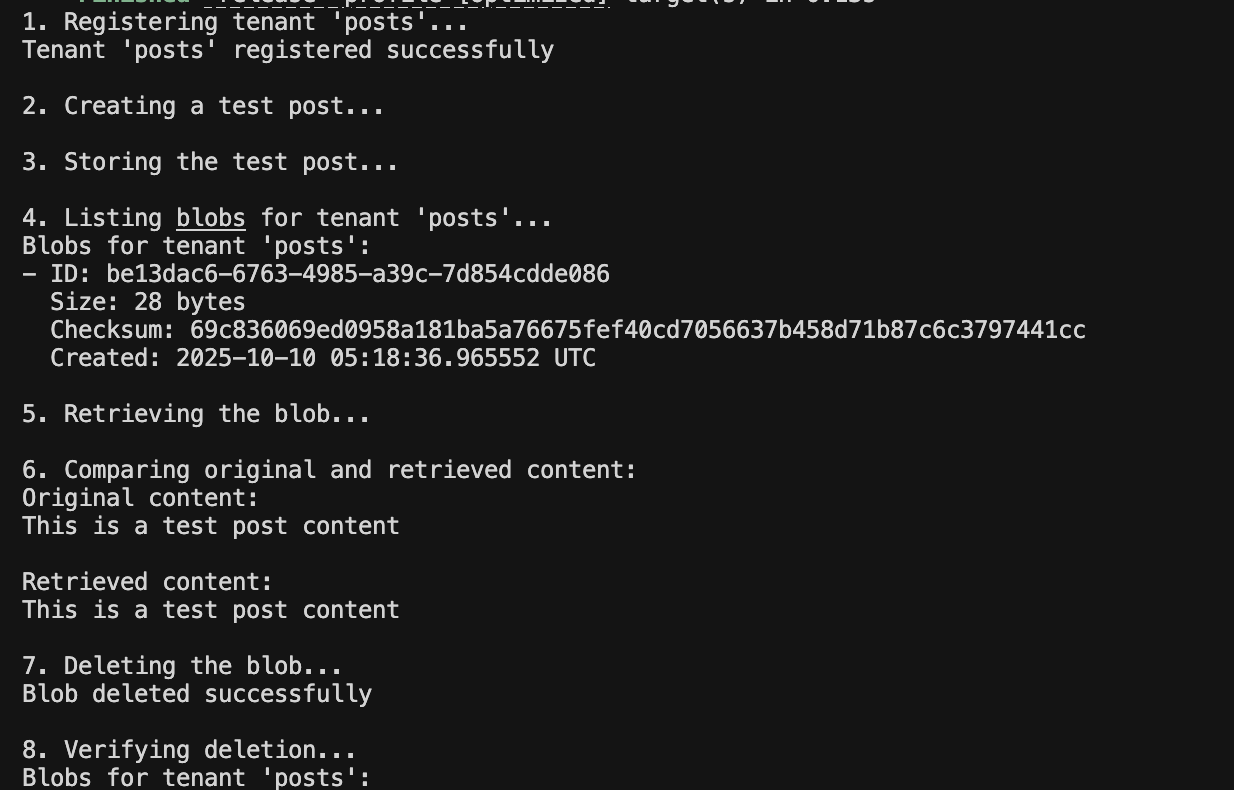1234x790 pixels.
Task: Click the 'Original content:' label
Action: tap(140, 498)
